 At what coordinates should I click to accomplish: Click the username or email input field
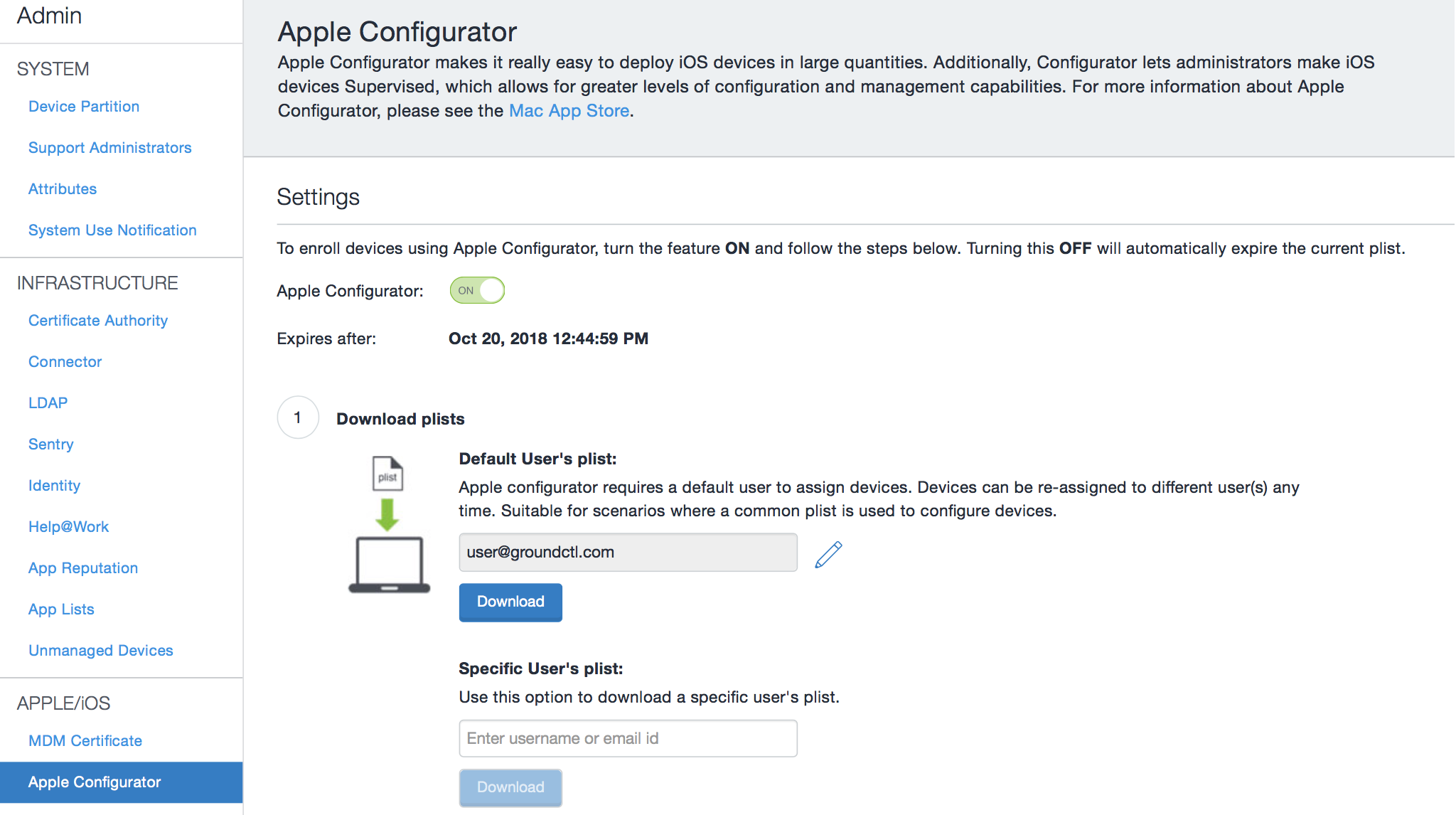(628, 738)
